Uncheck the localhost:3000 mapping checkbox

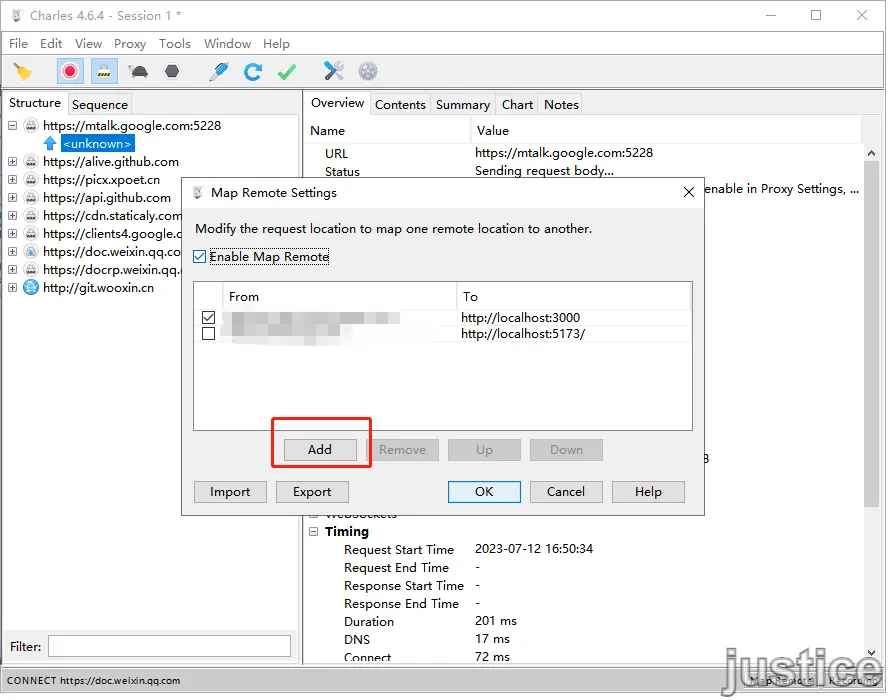(208, 318)
